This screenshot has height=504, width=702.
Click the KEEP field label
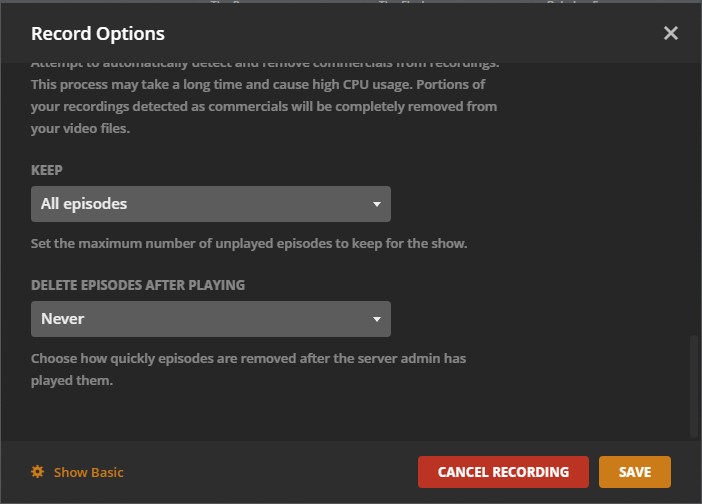(x=47, y=170)
